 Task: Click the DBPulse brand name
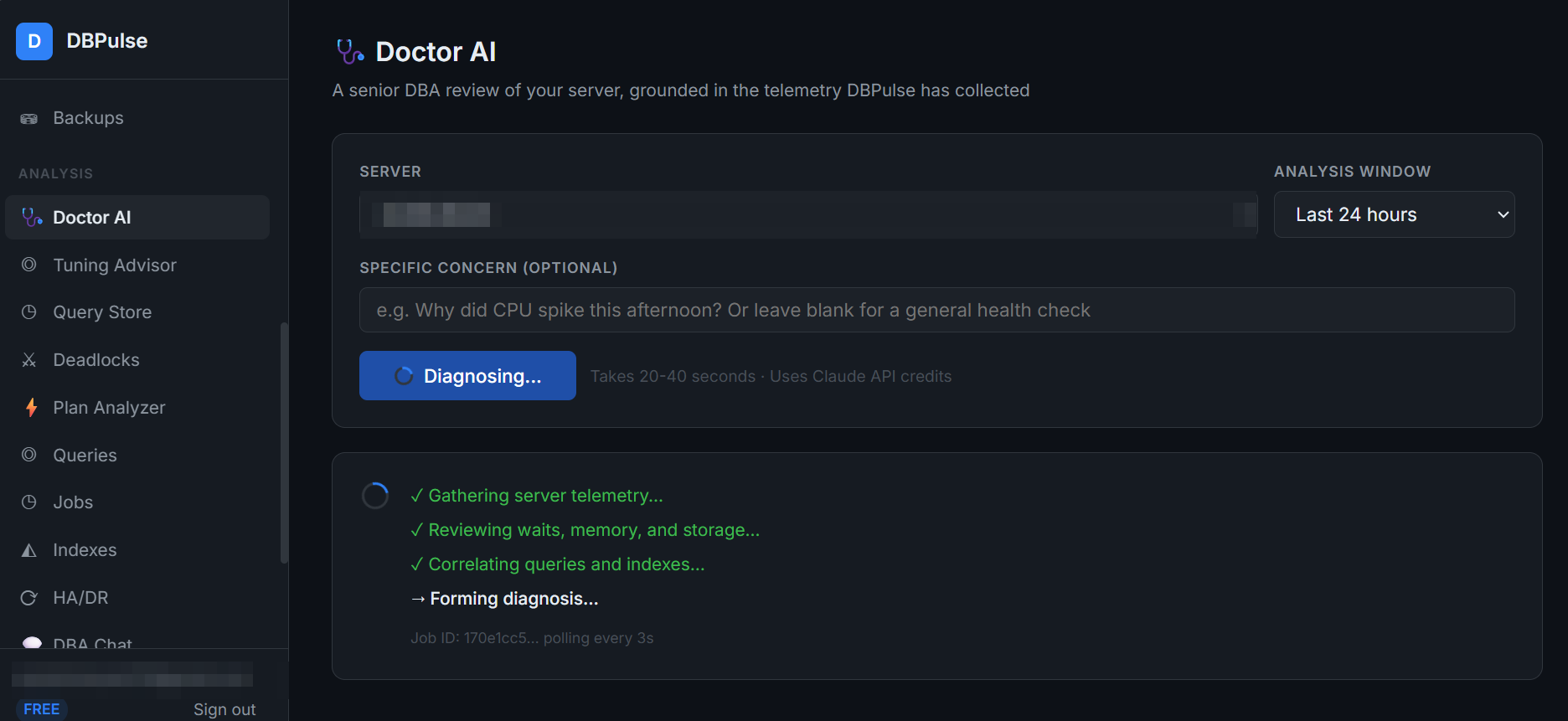107,41
